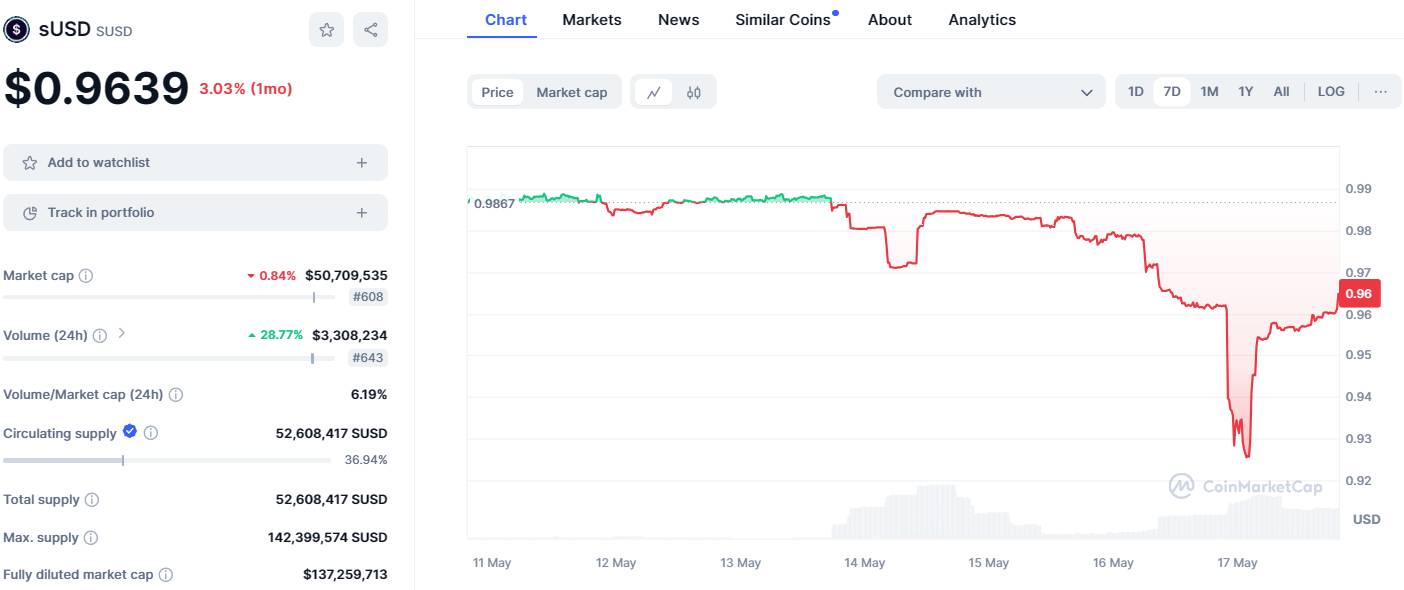Set chart range to All
Image resolution: width=1404 pixels, height=590 pixels.
point(1281,91)
